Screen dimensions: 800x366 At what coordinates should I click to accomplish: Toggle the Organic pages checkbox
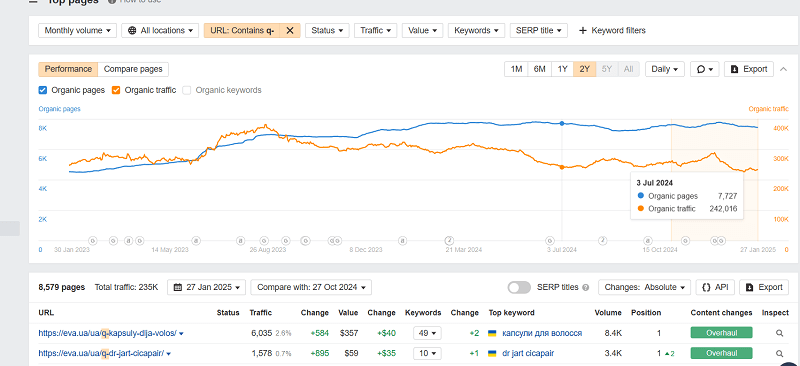point(43,90)
